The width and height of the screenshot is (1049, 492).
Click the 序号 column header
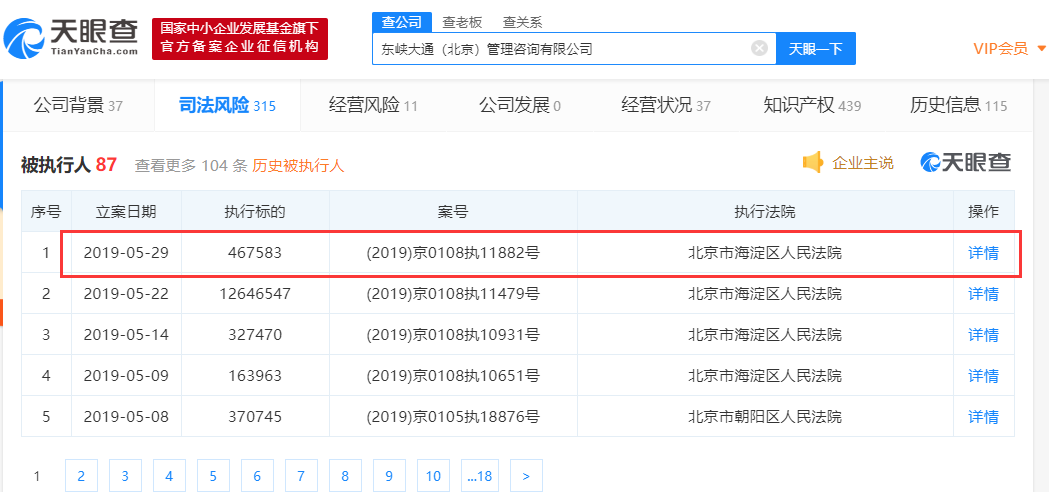click(46, 212)
